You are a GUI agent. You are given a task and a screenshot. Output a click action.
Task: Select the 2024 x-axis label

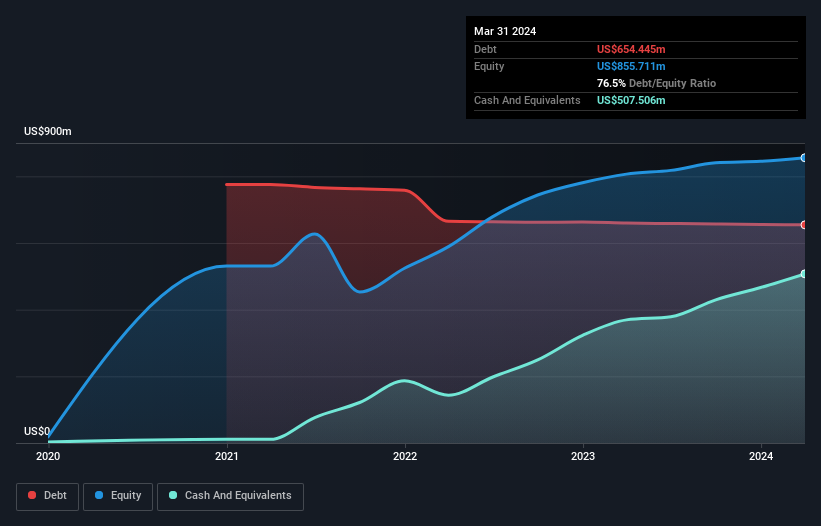[761, 456]
